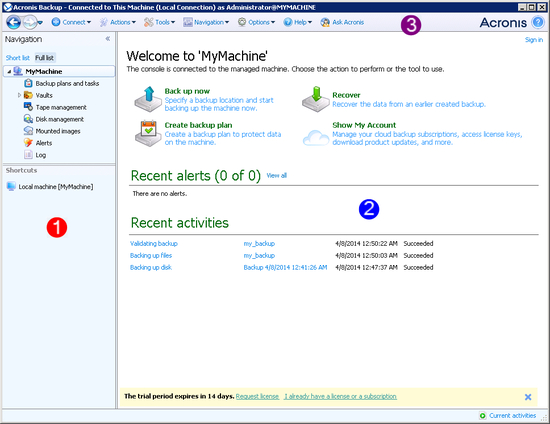
Task: Open the navigation history dropdown arrow
Action: 40,23
